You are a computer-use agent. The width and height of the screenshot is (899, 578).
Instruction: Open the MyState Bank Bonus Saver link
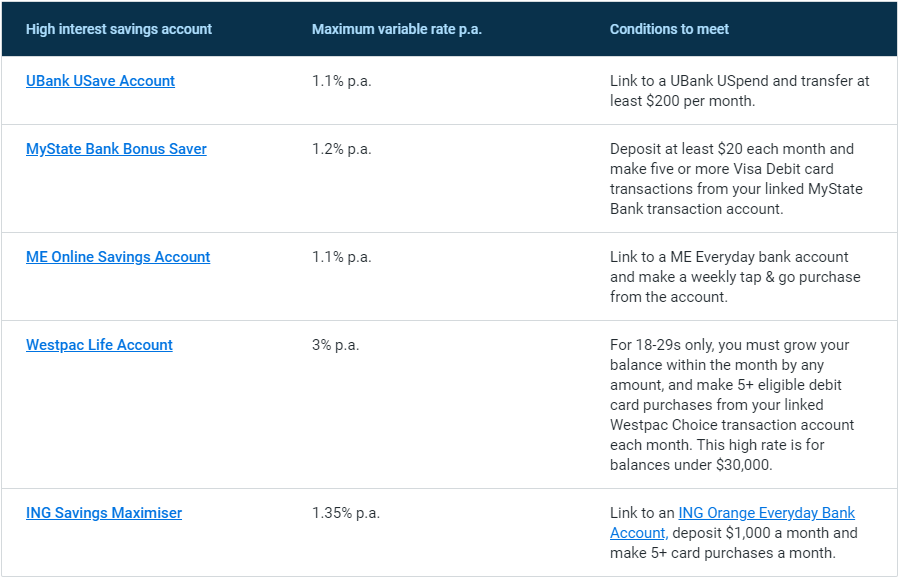coord(116,149)
